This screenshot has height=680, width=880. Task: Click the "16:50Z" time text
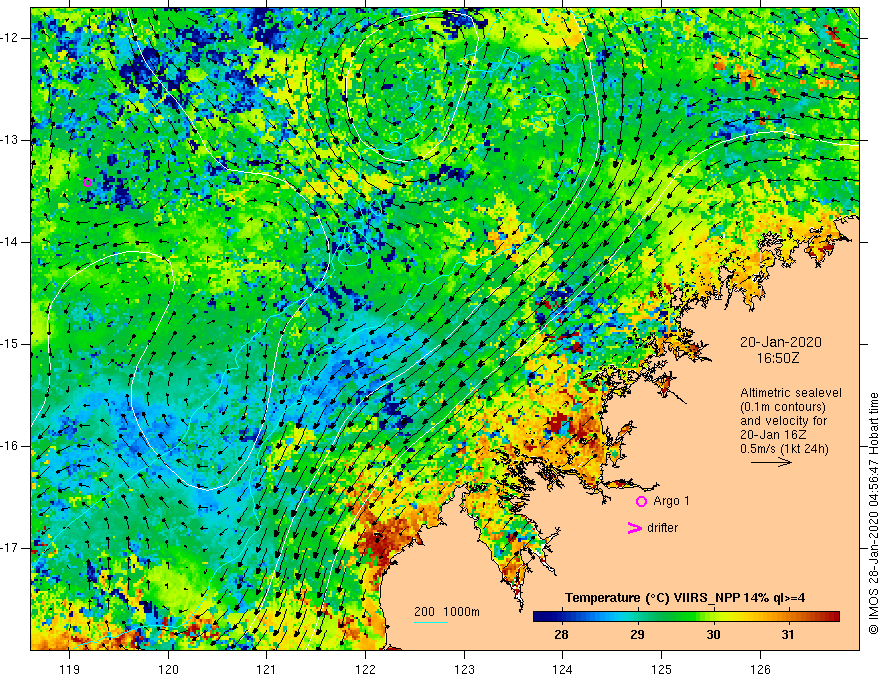click(778, 357)
